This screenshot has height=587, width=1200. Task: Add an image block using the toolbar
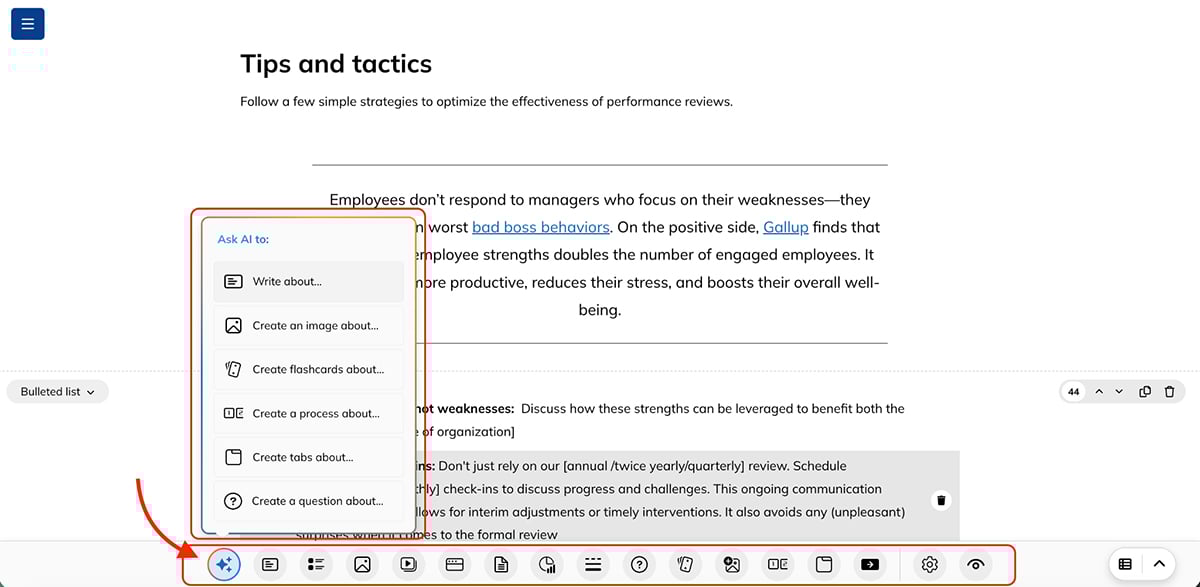pos(362,564)
